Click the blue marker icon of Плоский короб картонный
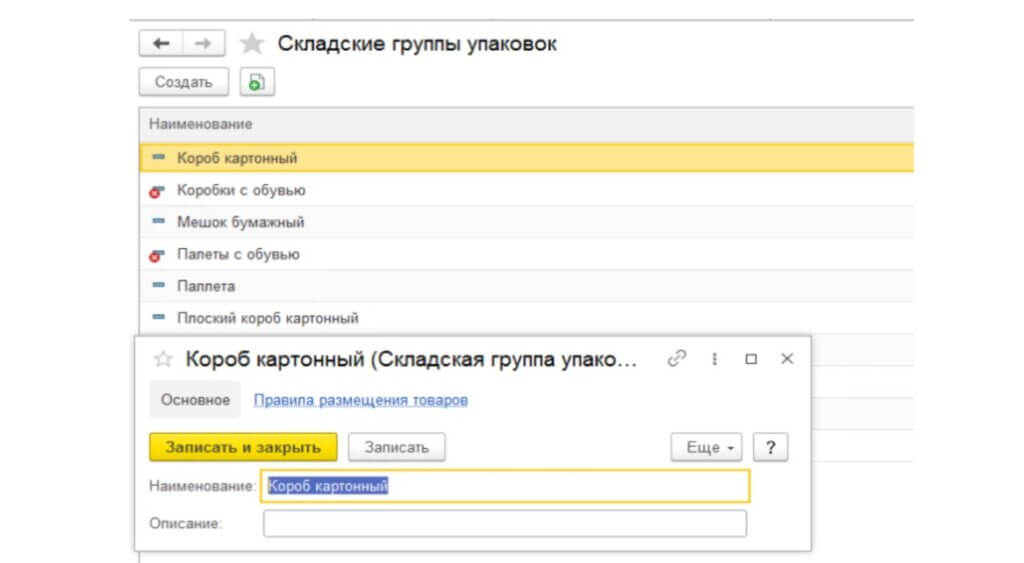The width and height of the screenshot is (1024, 563). [158, 317]
